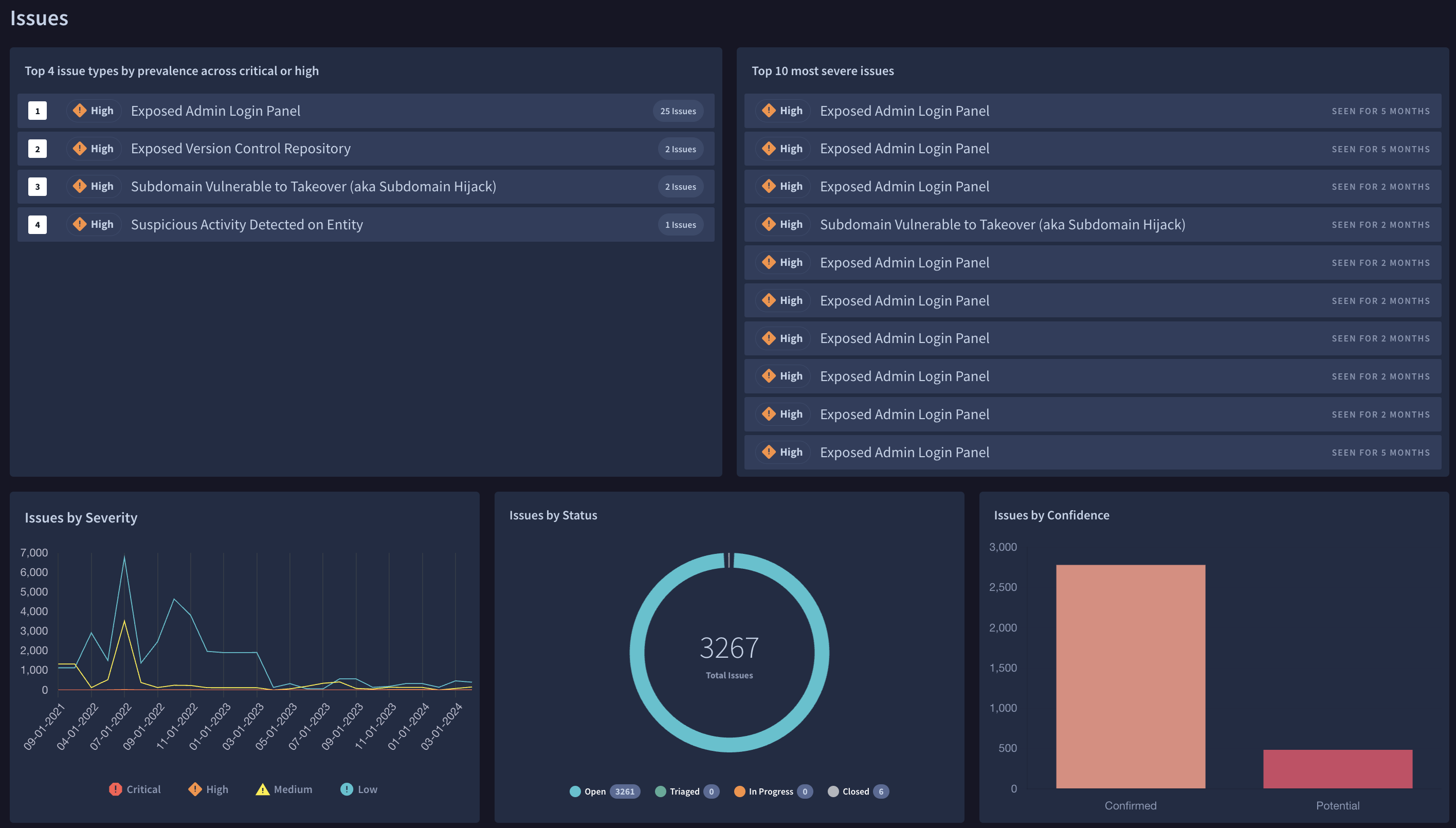The image size is (1456, 828).
Task: Click High icon beside Exposed Version Control Repository
Action: (80, 149)
